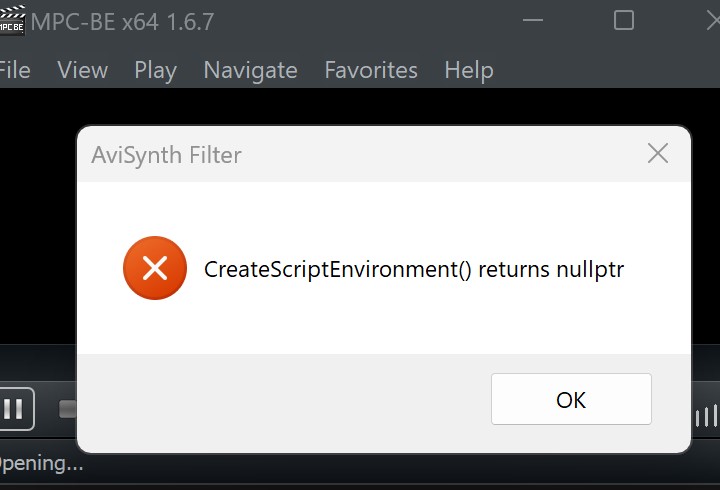The image size is (720, 490).
Task: Click the stop button beside pause
Action: [67, 409]
